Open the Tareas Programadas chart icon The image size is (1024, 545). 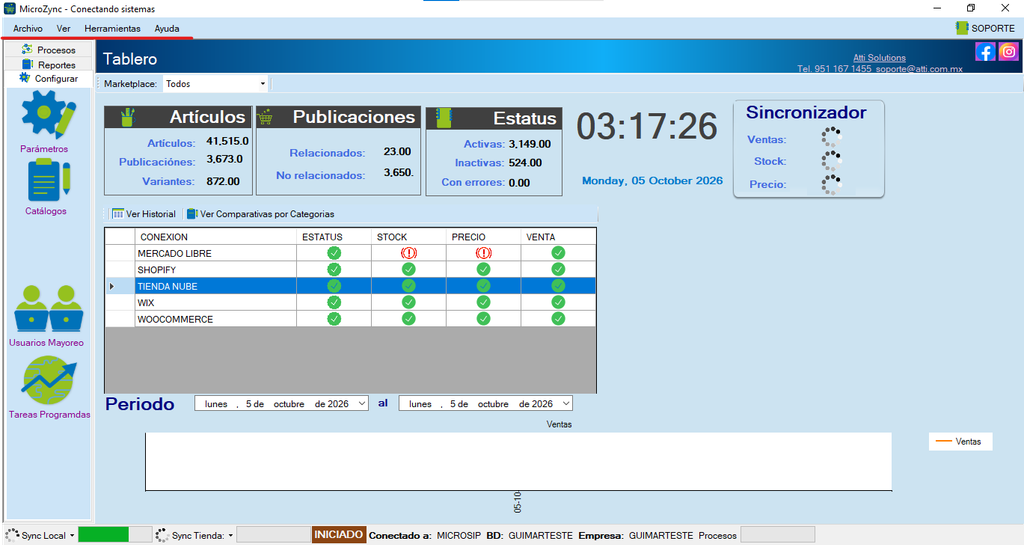[48, 381]
